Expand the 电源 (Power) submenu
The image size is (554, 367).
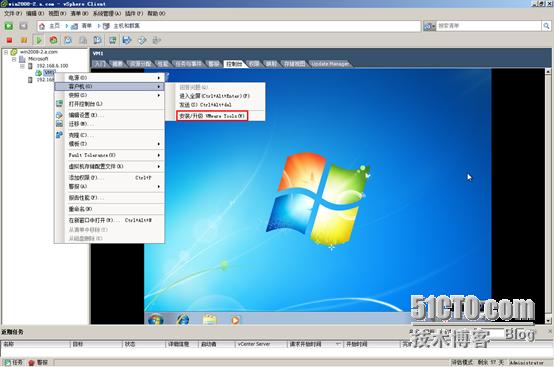(110, 78)
